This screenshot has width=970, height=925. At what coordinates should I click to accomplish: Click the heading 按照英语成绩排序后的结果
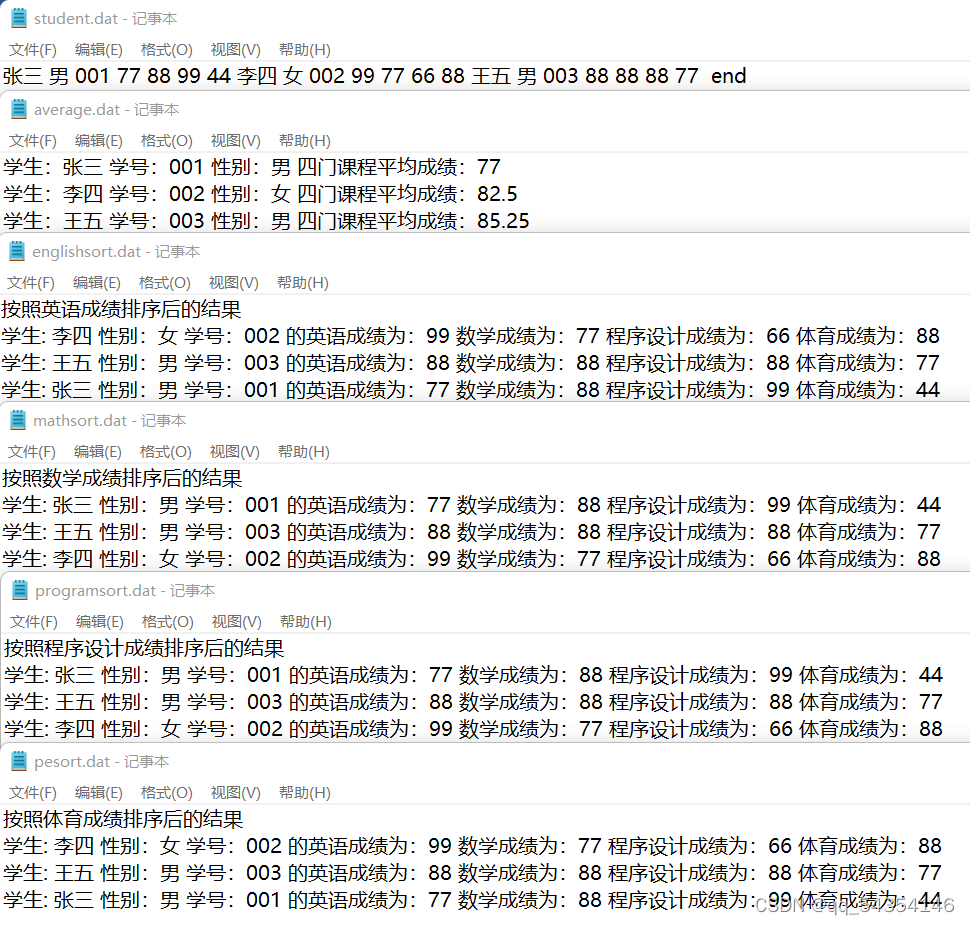point(121,309)
